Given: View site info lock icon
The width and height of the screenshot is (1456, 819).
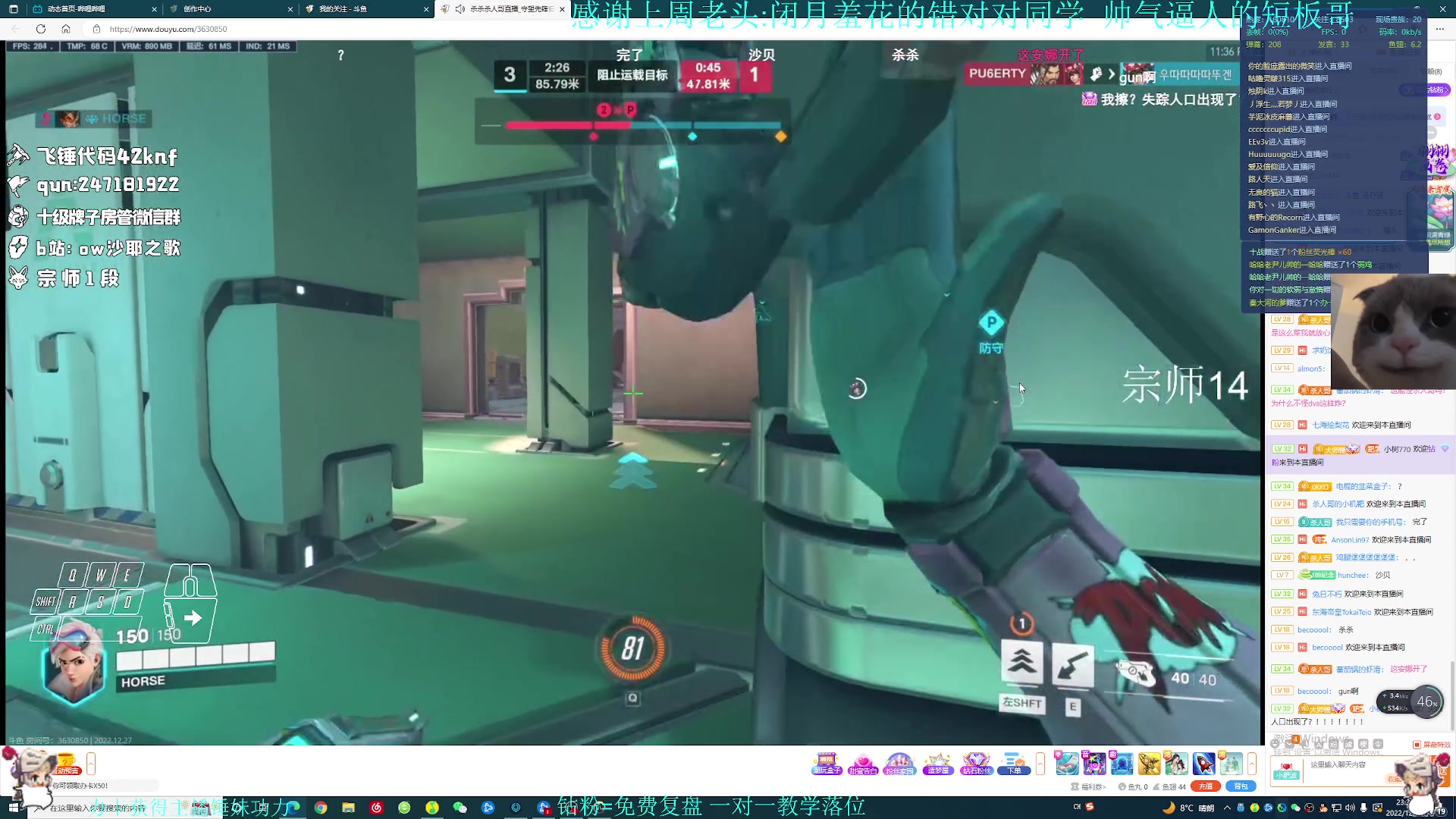Looking at the screenshot, I should (x=96, y=29).
